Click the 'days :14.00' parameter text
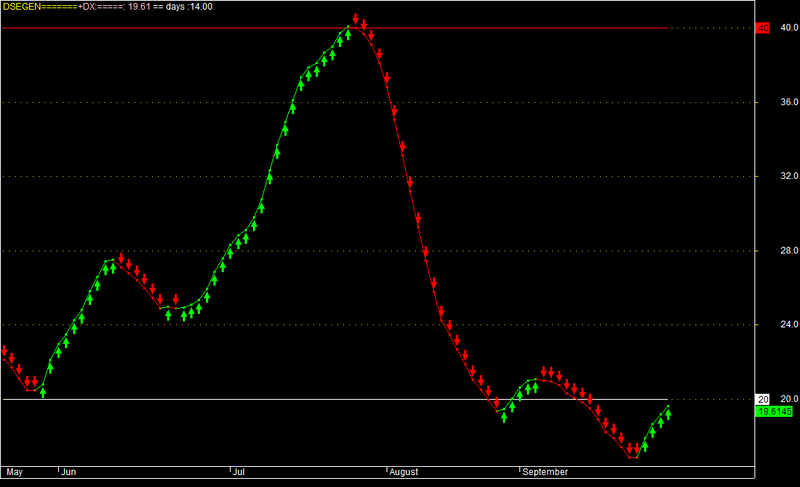 coord(189,7)
